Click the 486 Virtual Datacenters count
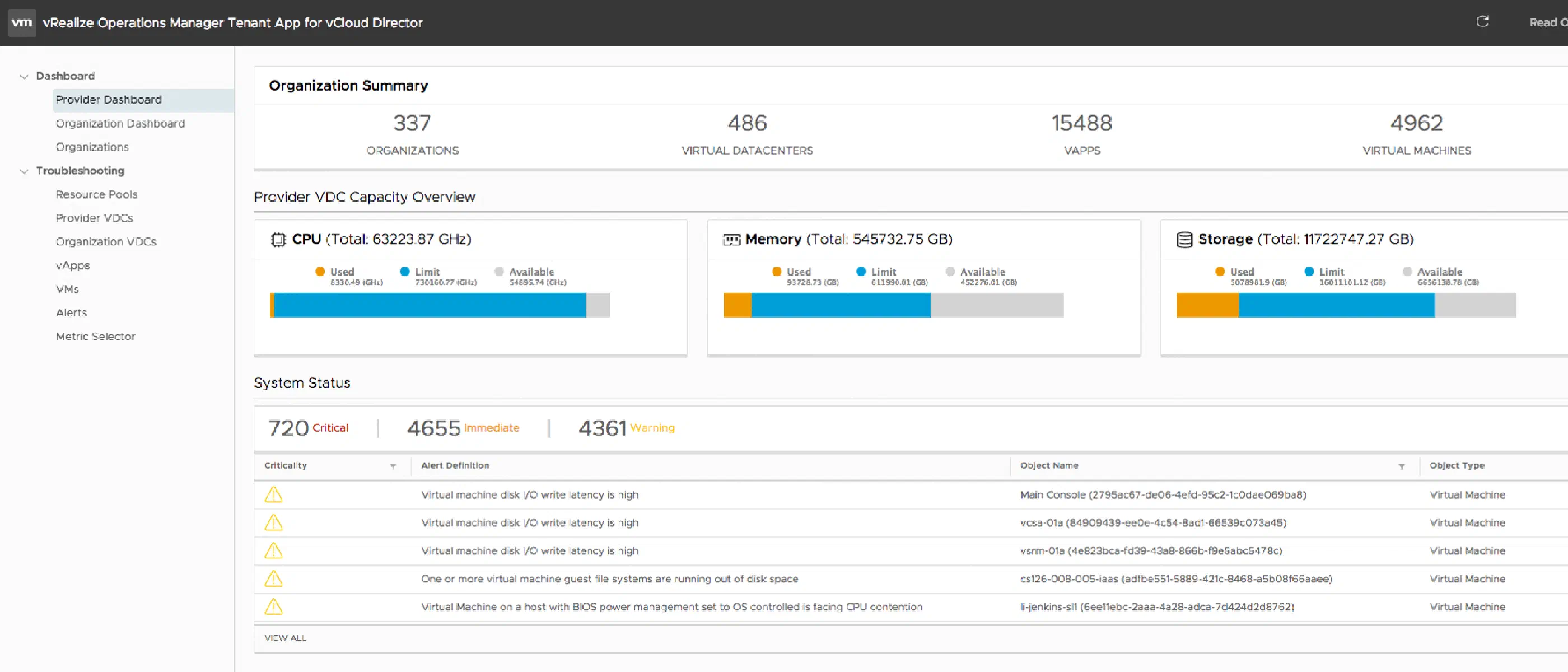The width and height of the screenshot is (1568, 672). [747, 124]
